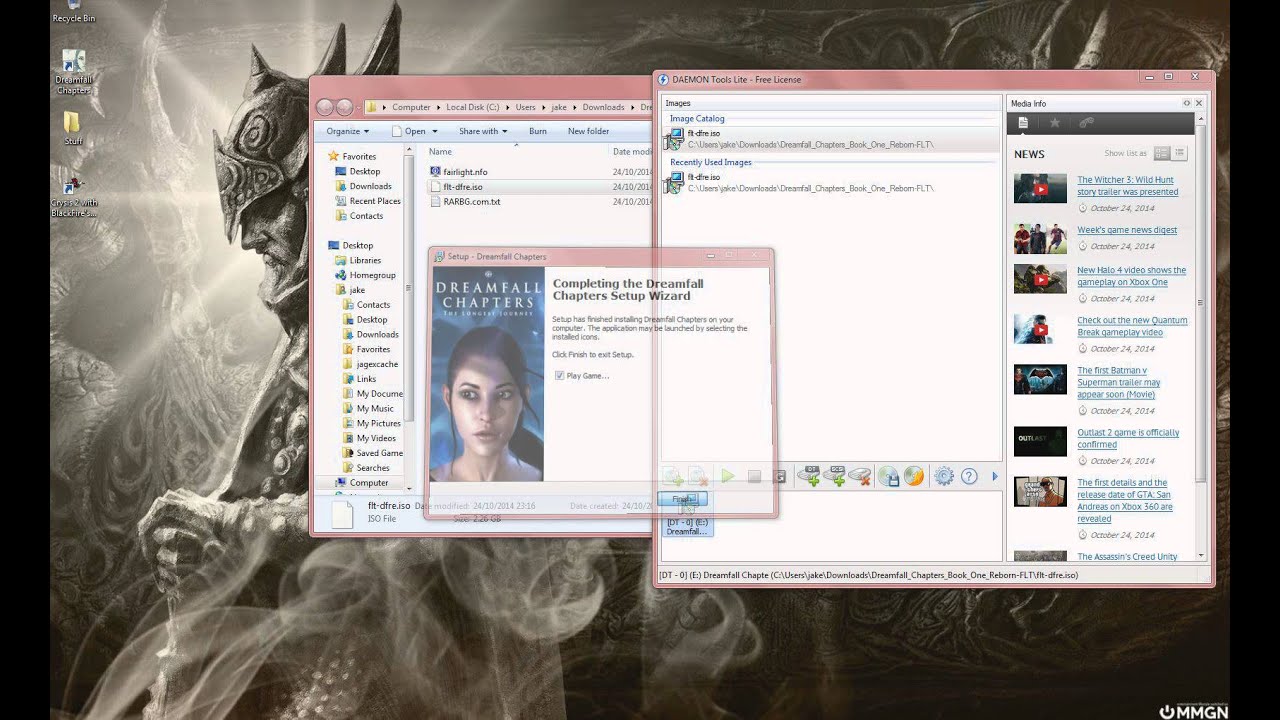Select flt-dfre.iso in Image Catalog

coord(830,139)
